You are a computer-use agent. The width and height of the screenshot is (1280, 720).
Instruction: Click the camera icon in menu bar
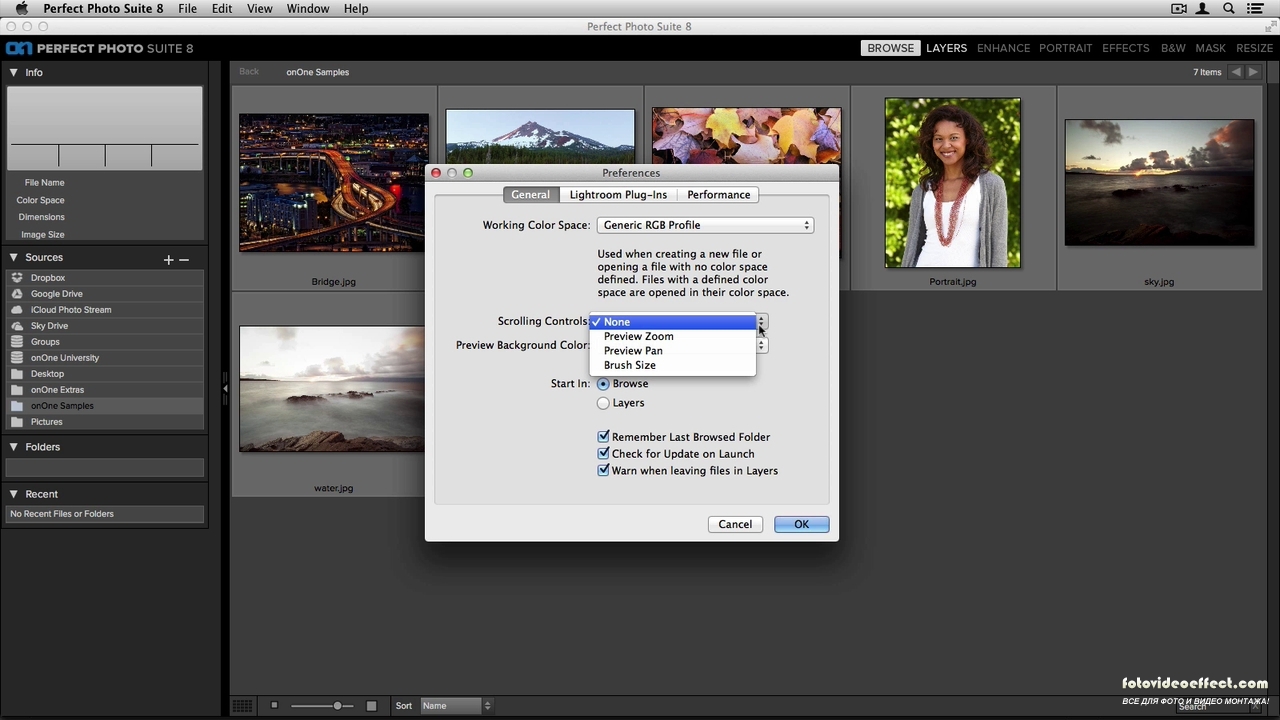coord(1179,9)
